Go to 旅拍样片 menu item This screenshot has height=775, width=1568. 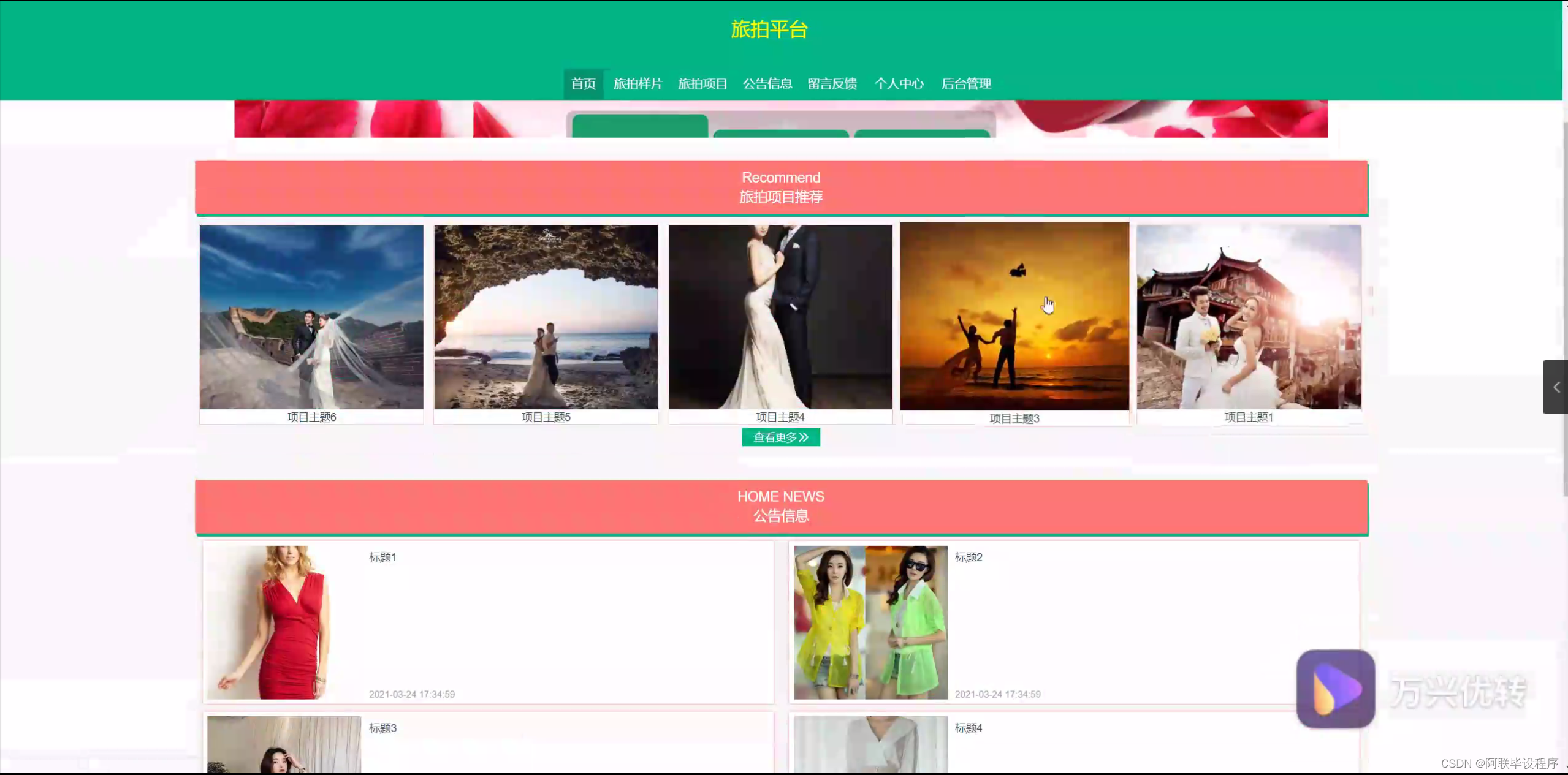click(637, 84)
